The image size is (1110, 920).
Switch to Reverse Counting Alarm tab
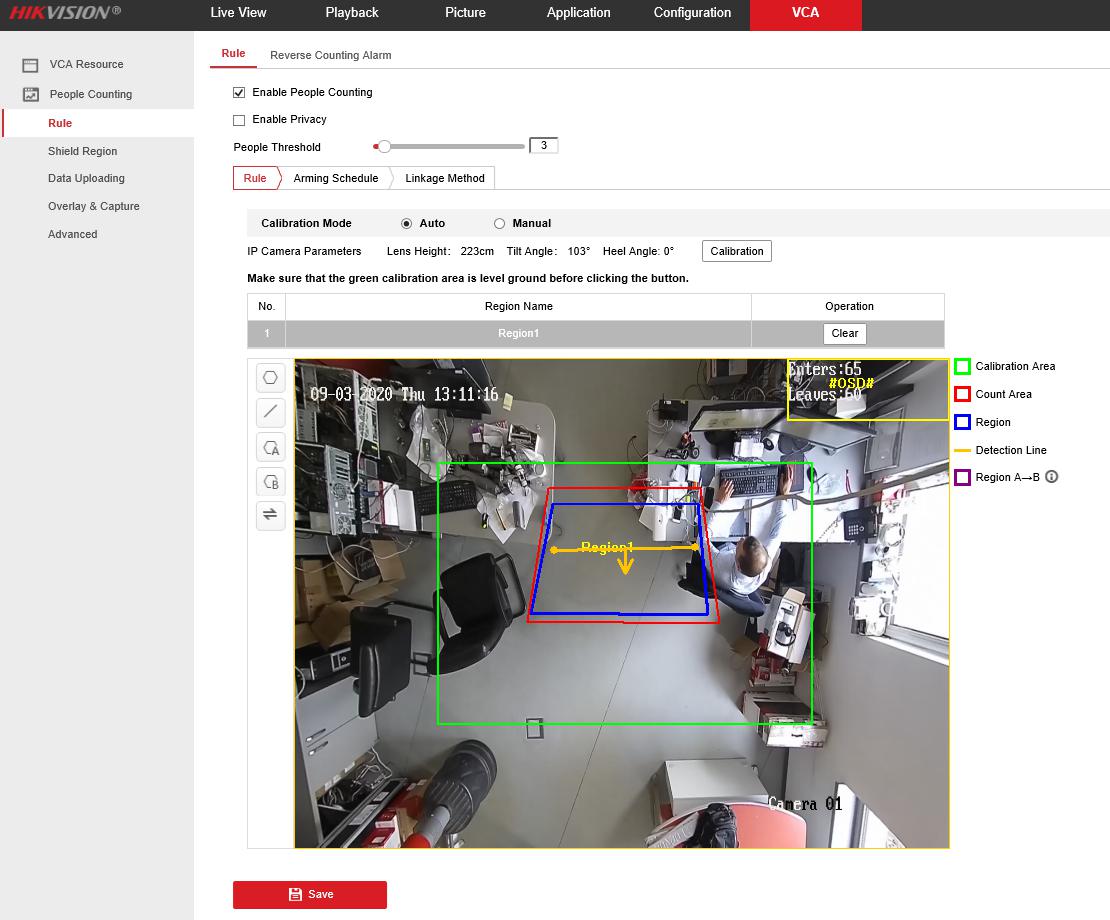click(x=330, y=56)
